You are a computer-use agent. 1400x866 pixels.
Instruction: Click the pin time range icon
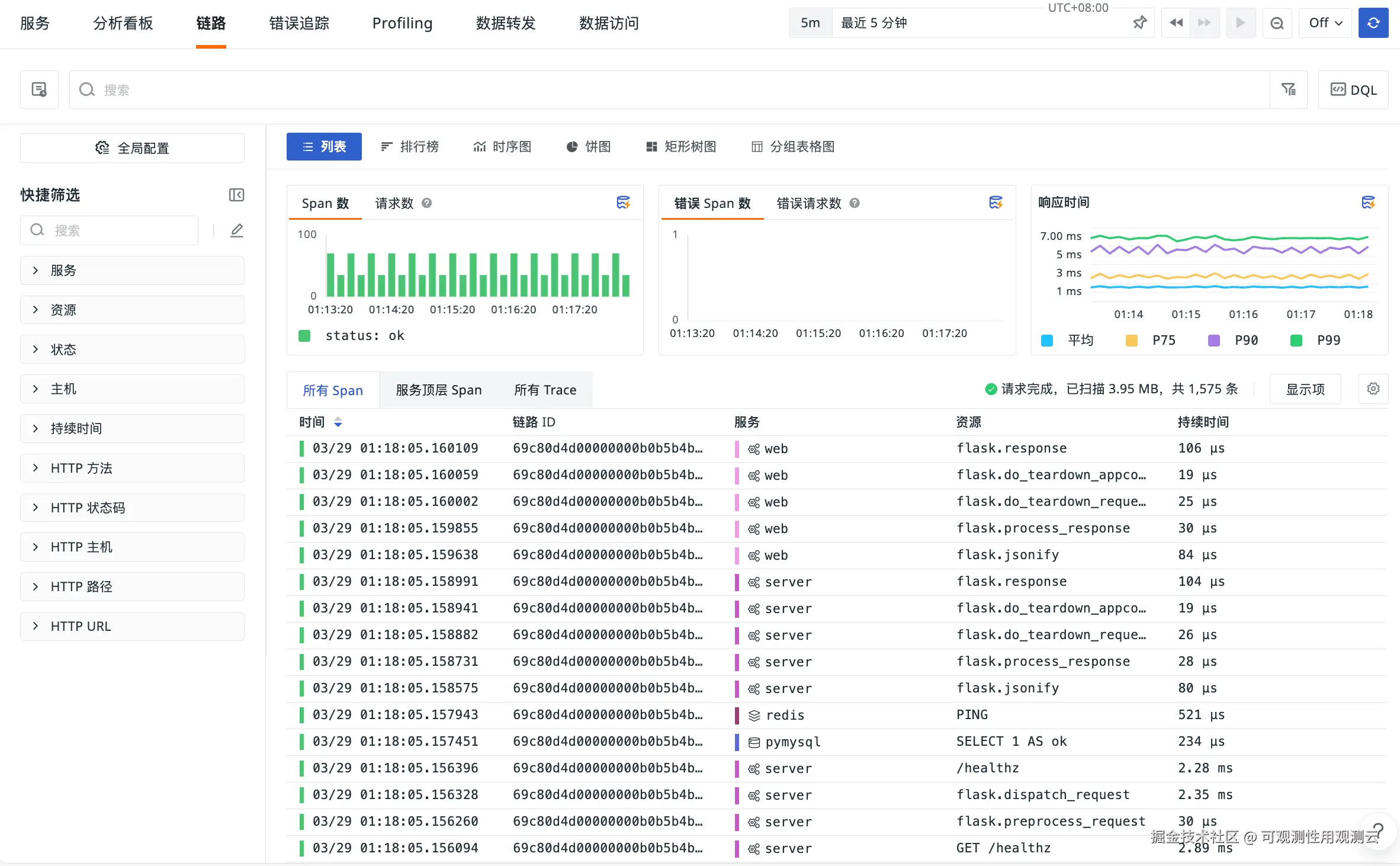pos(1140,23)
